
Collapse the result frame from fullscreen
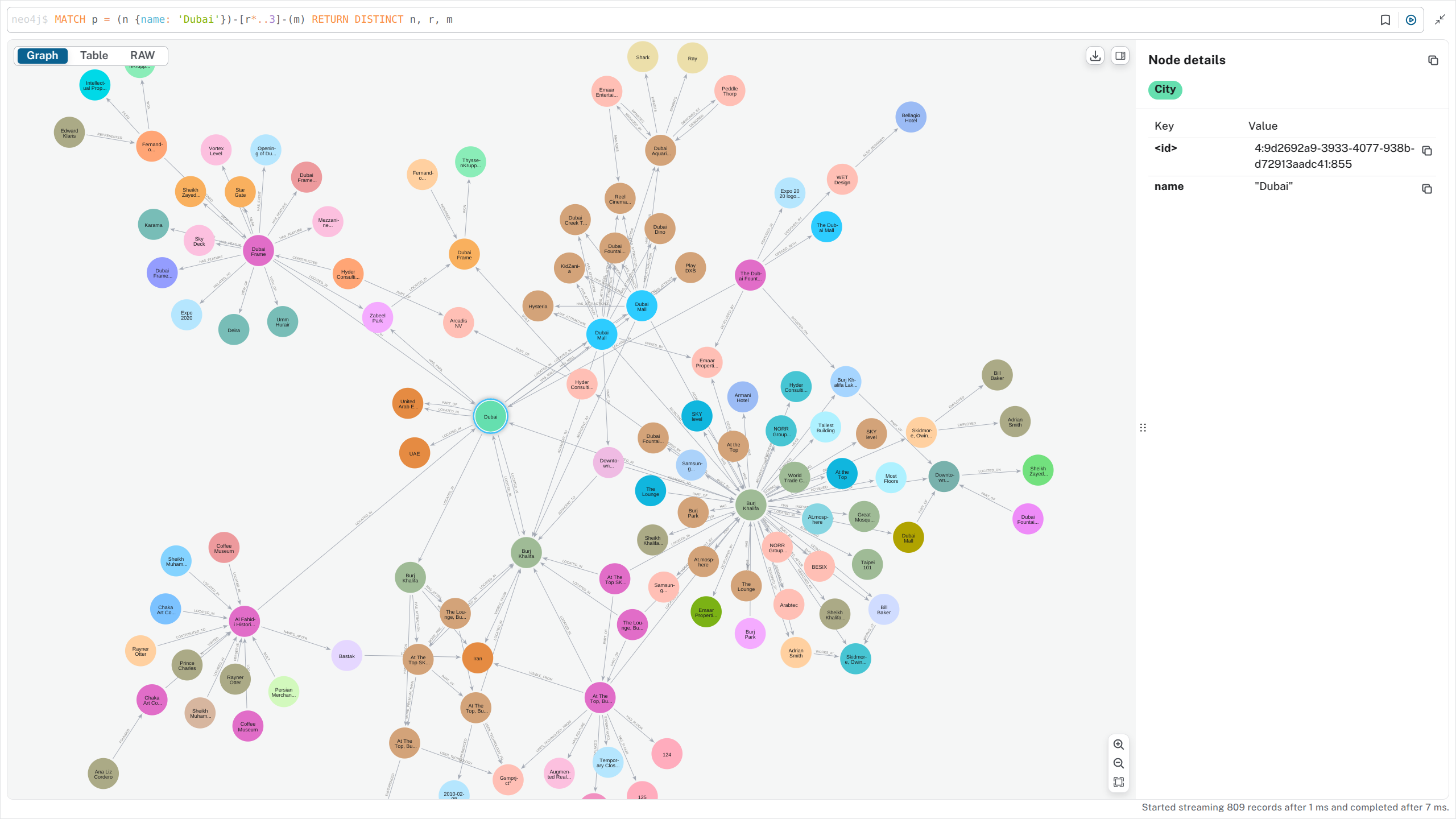click(1440, 20)
